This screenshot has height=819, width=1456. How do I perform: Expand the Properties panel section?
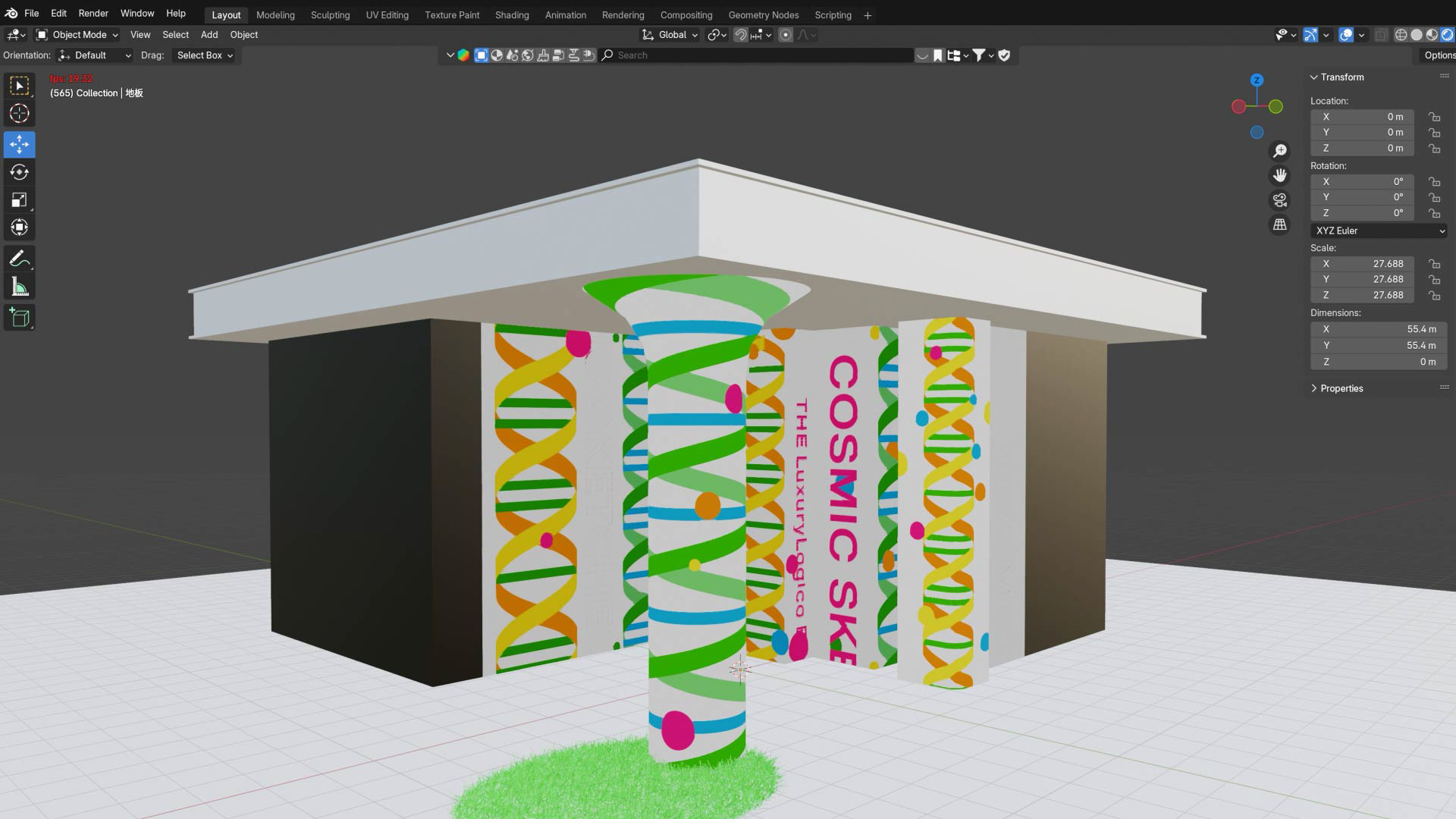coord(1341,388)
